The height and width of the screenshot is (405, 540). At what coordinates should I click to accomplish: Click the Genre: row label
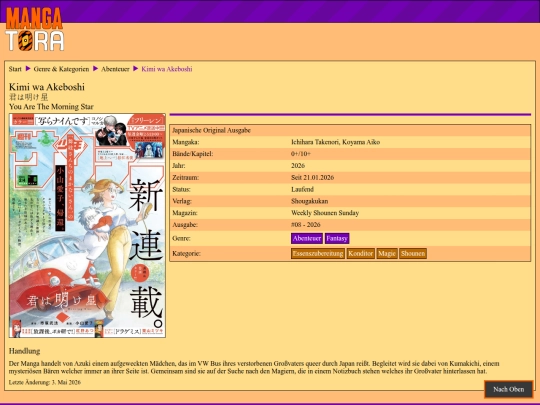click(181, 238)
